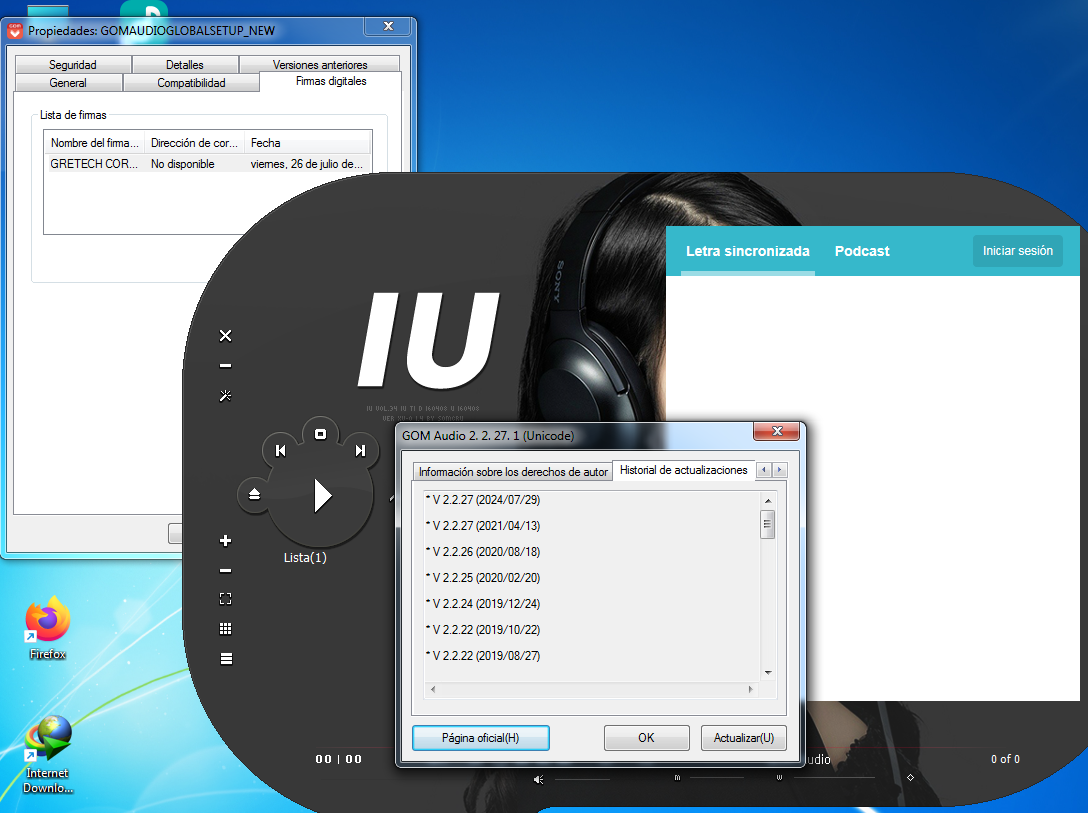Click the Stop playback icon
The height and width of the screenshot is (813, 1088).
click(321, 434)
